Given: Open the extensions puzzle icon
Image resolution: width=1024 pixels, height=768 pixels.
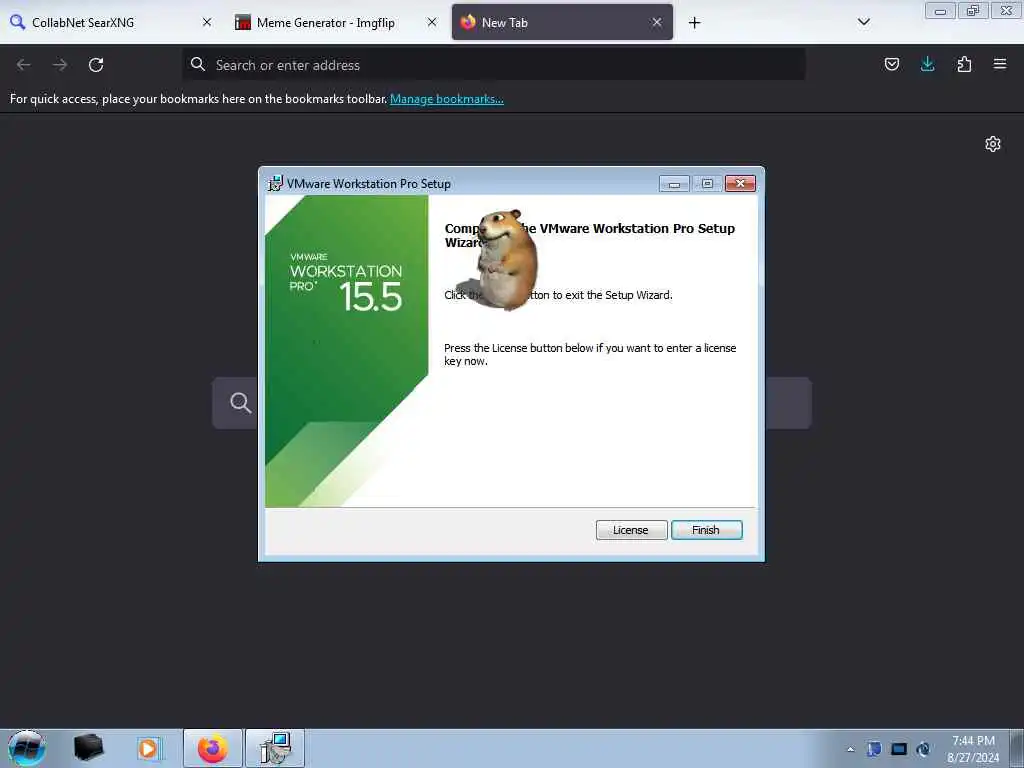Looking at the screenshot, I should (964, 64).
